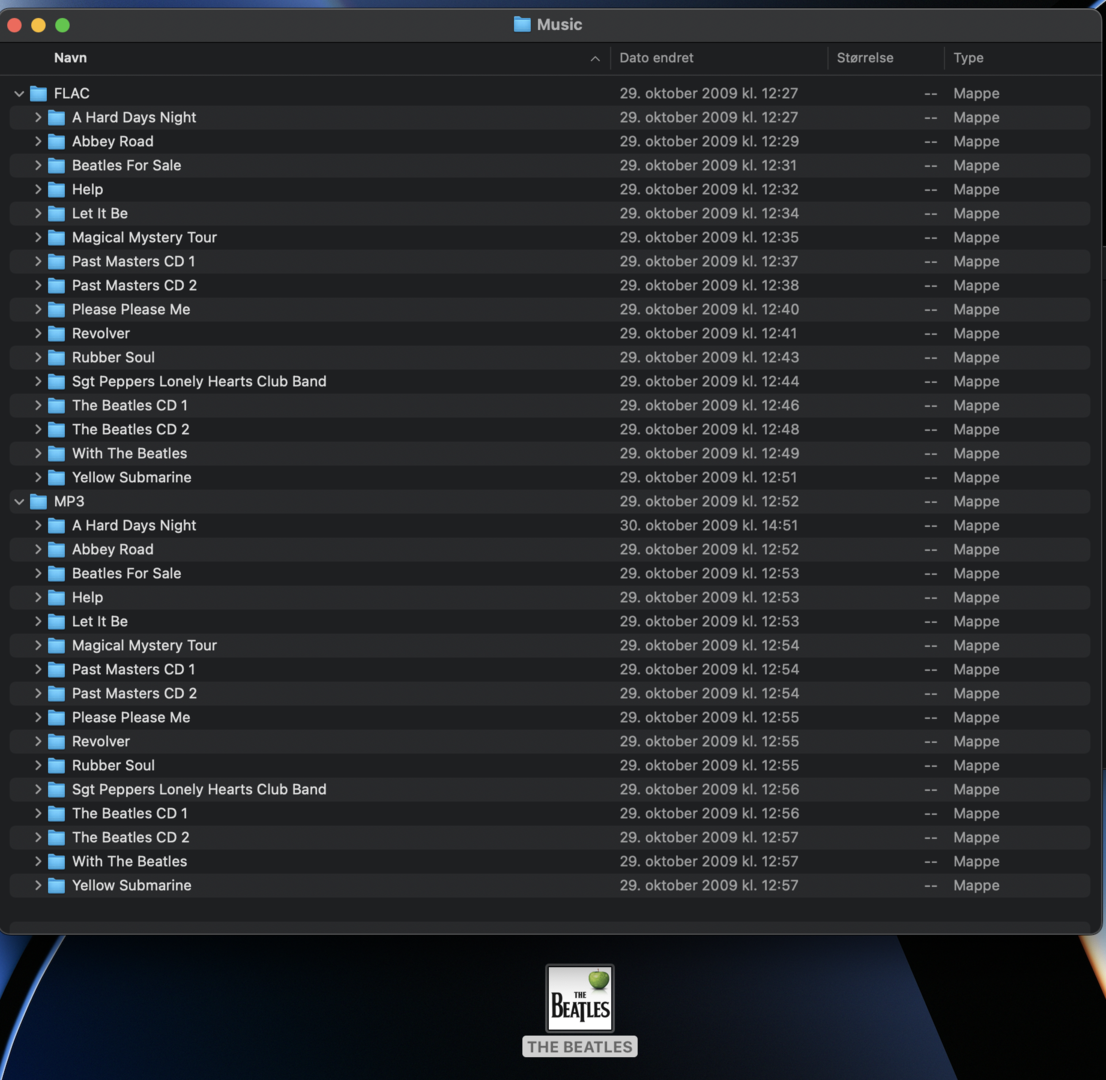Select The Beatles CD 1 under MP3
Viewport: 1106px width, 1080px height.
[x=130, y=813]
